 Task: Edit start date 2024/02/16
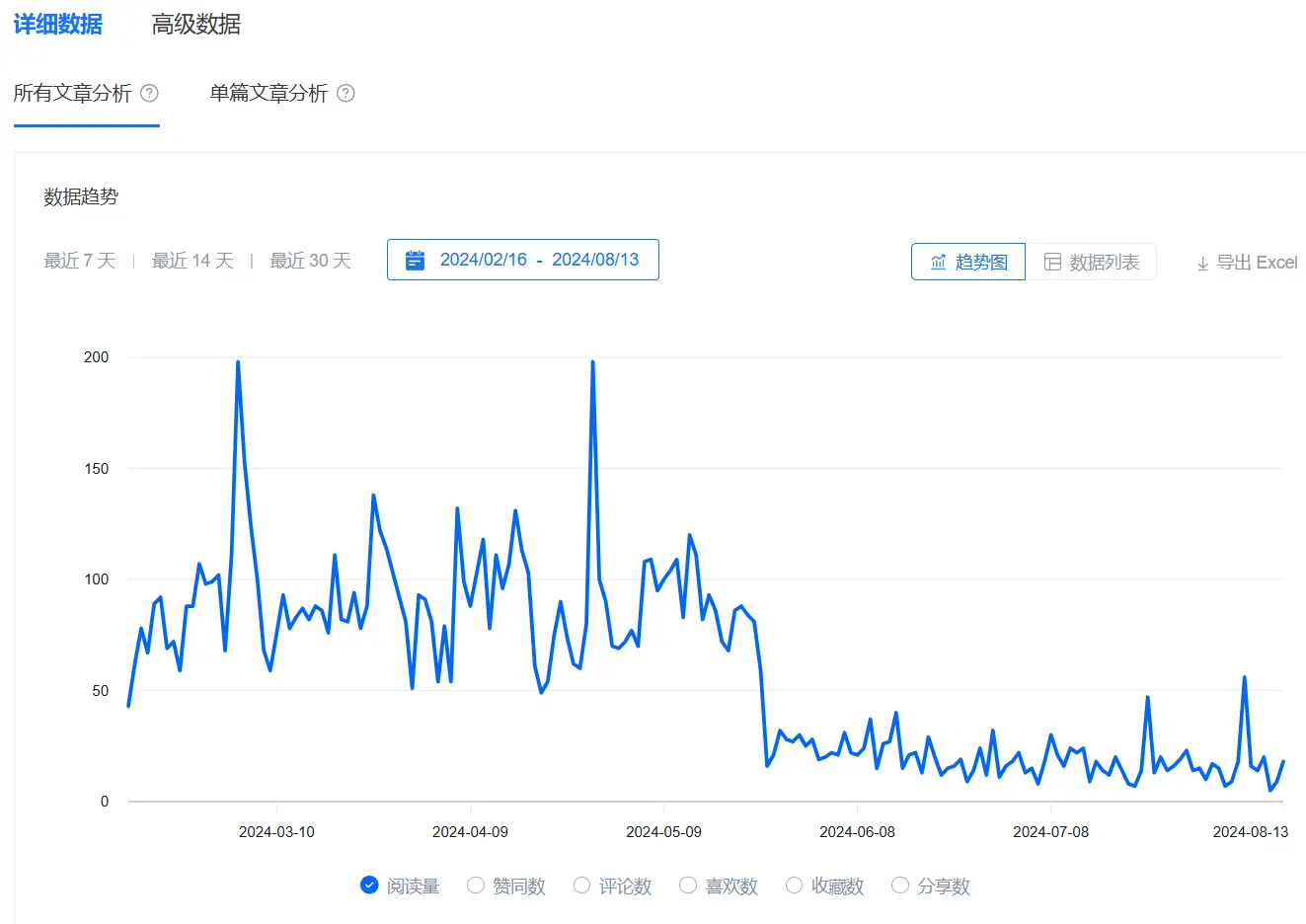tap(484, 260)
